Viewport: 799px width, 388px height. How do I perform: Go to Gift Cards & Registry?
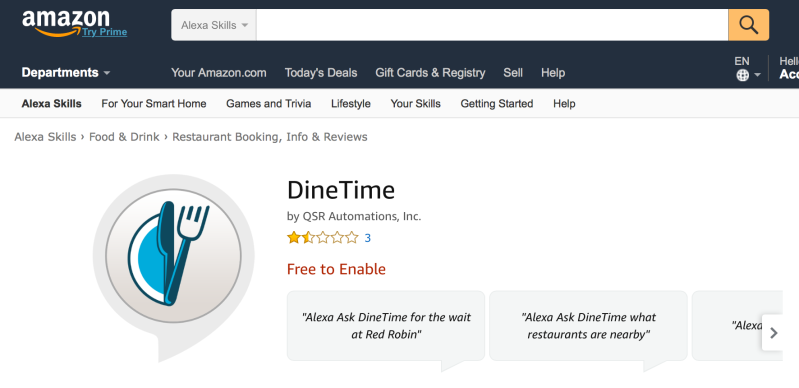(430, 72)
